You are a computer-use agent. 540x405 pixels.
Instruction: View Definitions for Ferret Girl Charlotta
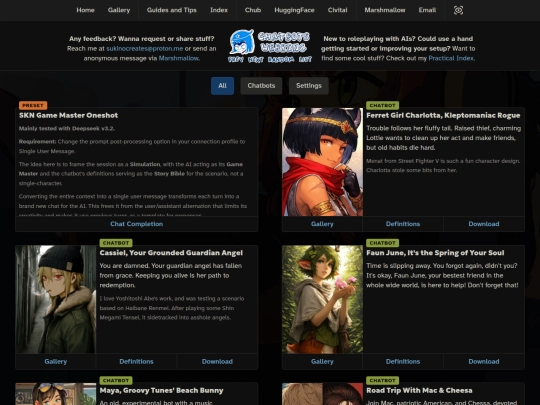pos(403,224)
